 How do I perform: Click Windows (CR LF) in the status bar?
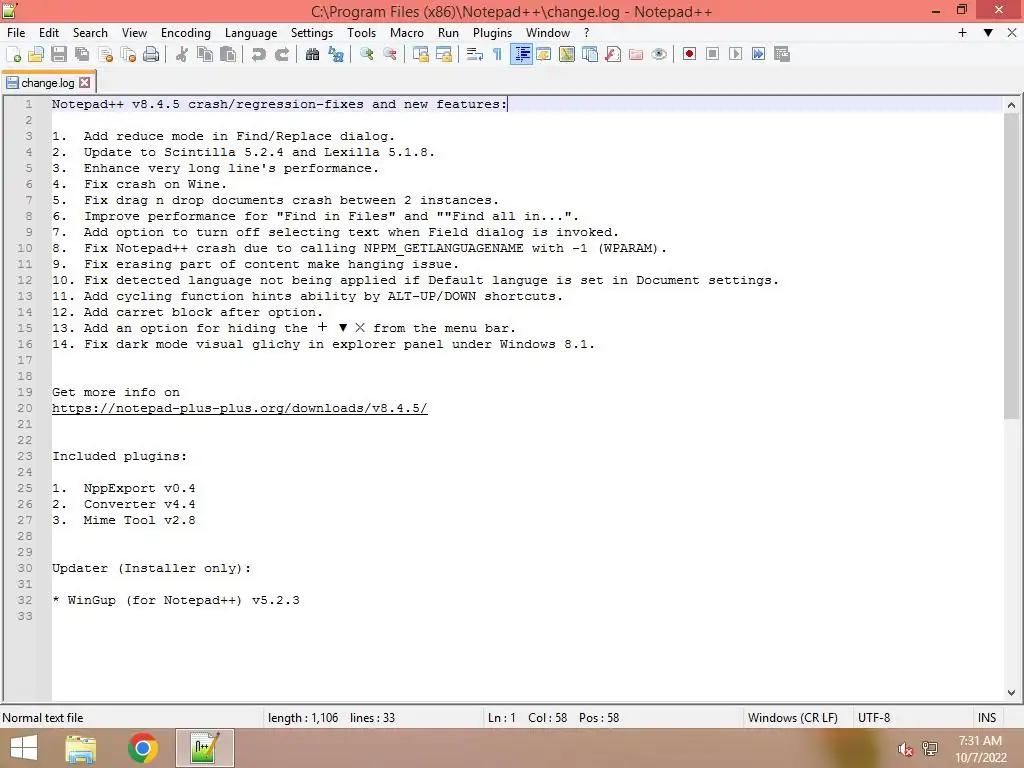tap(792, 718)
